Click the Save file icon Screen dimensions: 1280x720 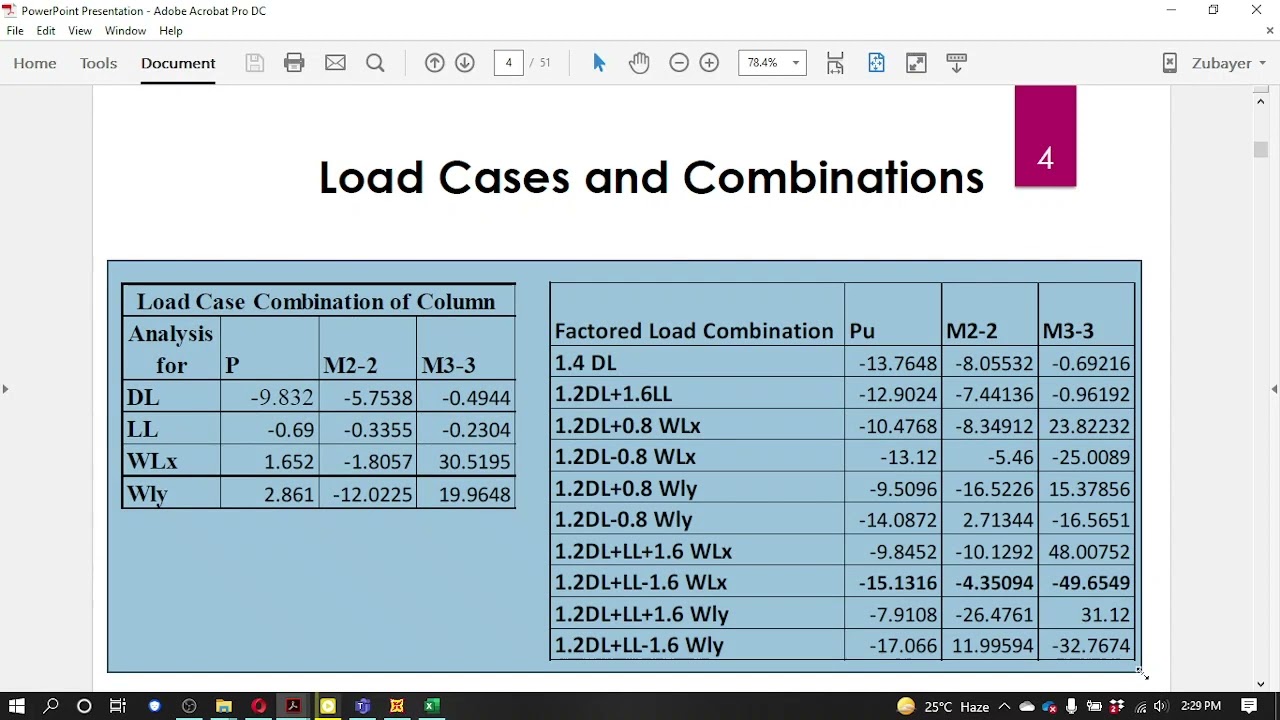[254, 63]
